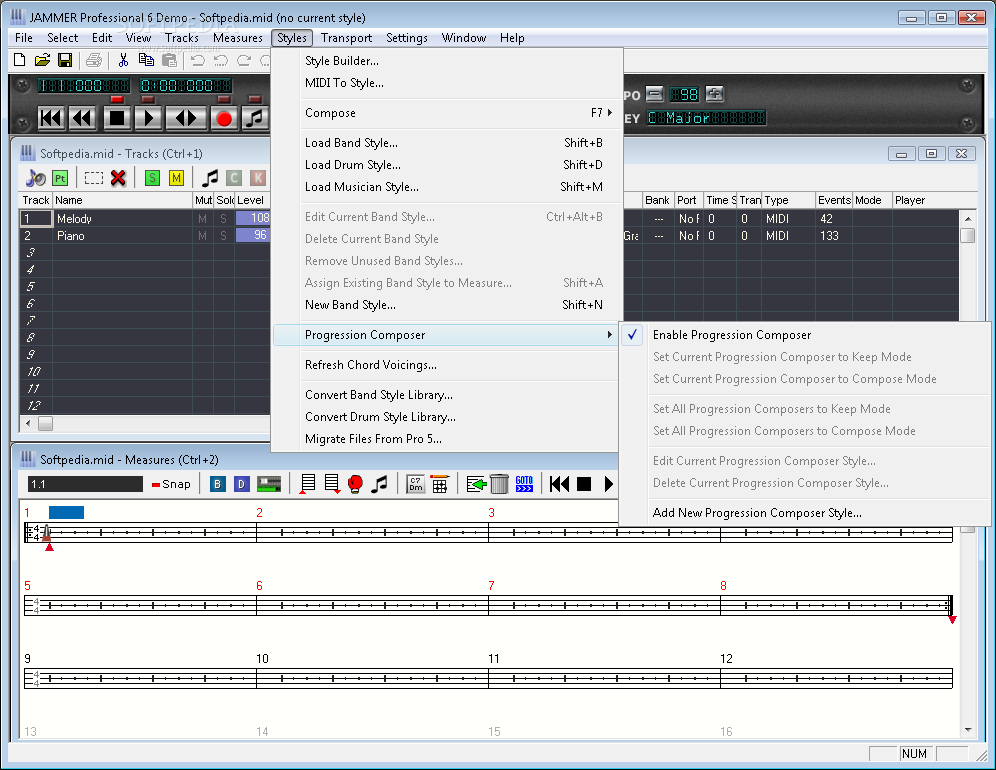Click the Copy icon in main toolbar
The image size is (996, 770).
coord(146,60)
